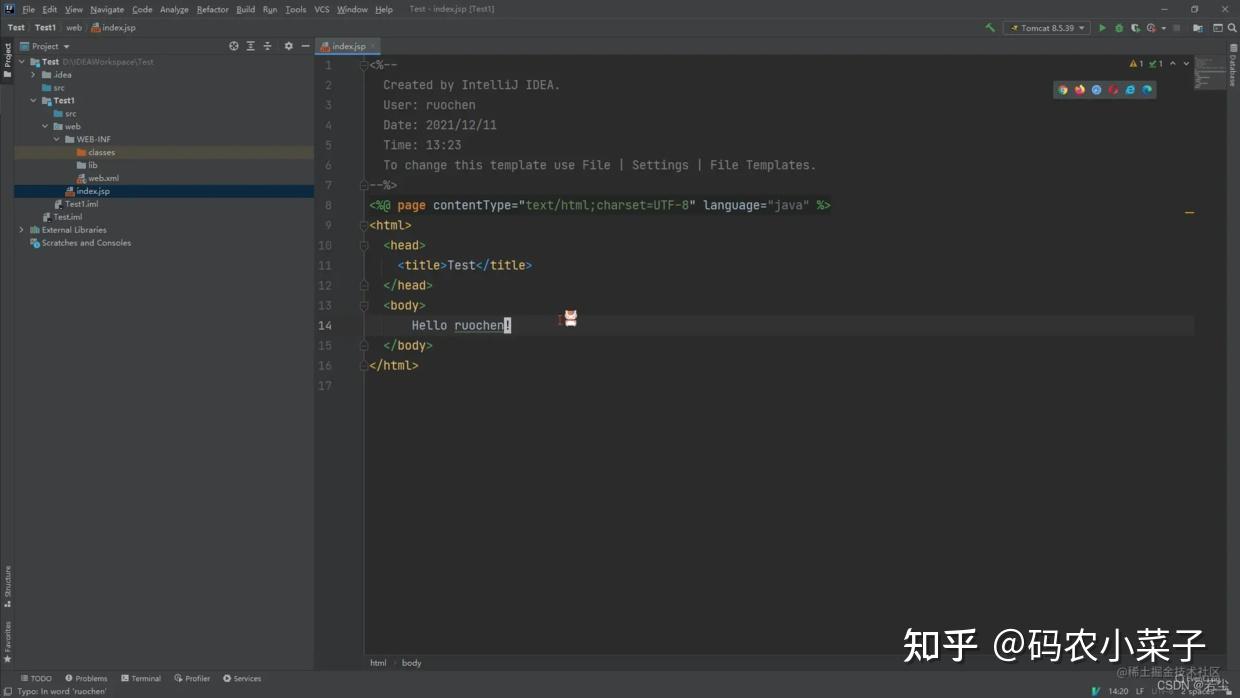Build the project with the hammer icon
The width and height of the screenshot is (1240, 698).
pos(990,27)
